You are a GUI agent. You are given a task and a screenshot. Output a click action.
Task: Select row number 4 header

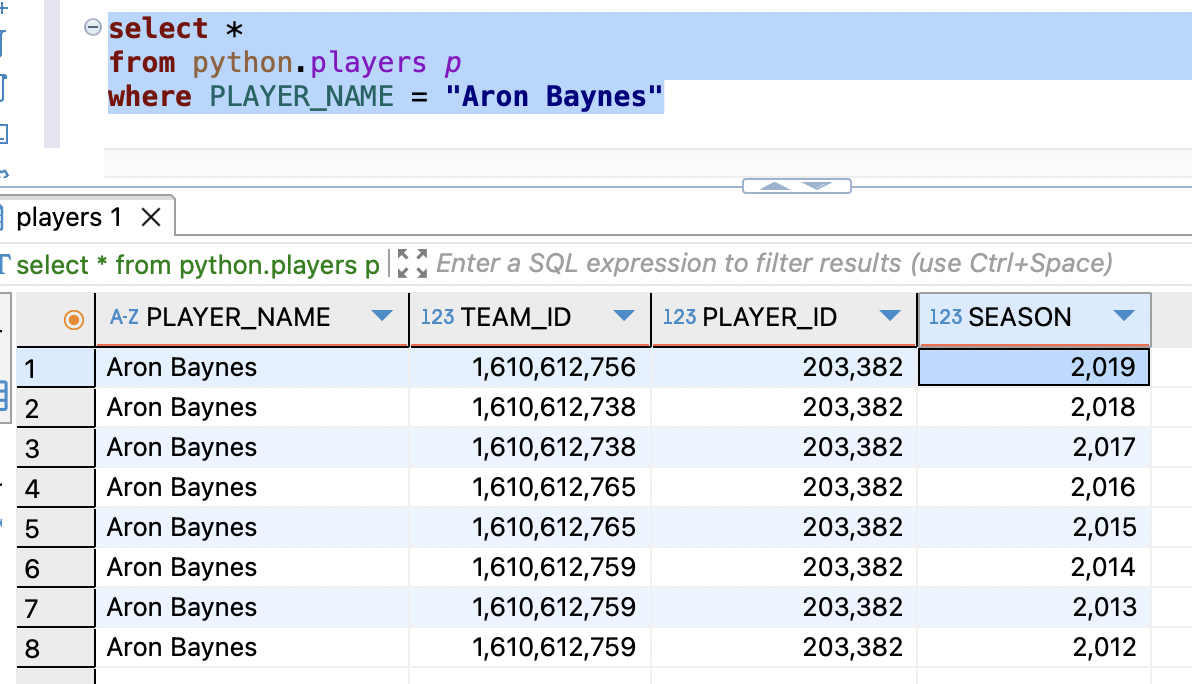55,488
